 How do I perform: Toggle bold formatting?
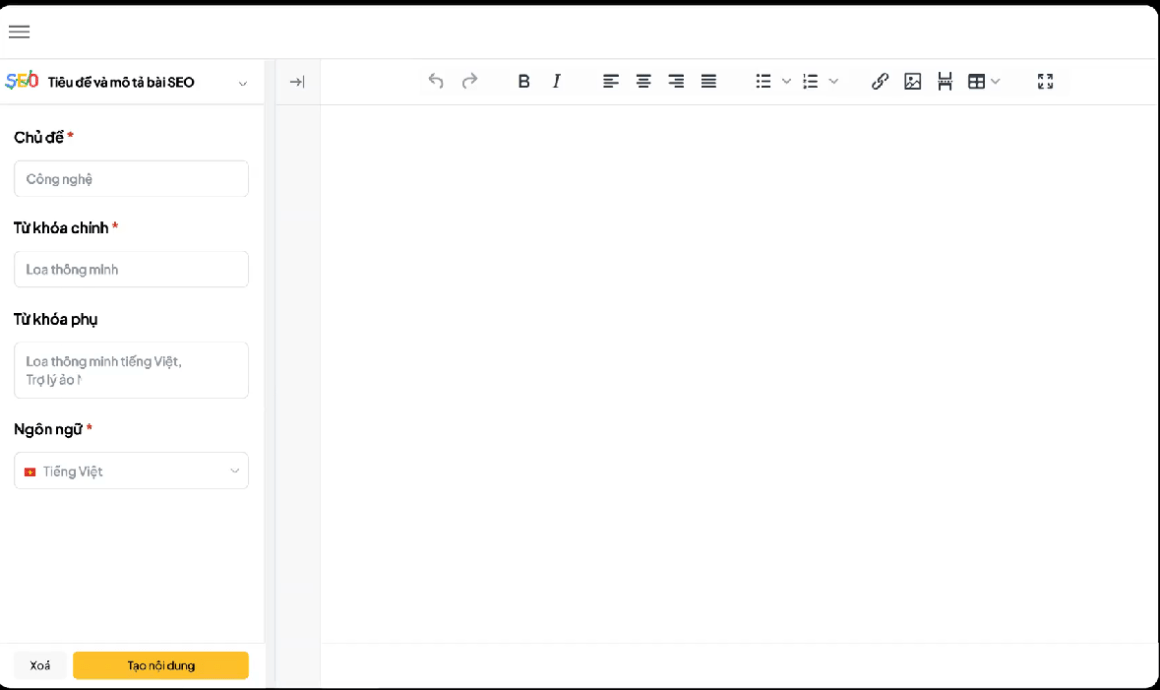(524, 81)
